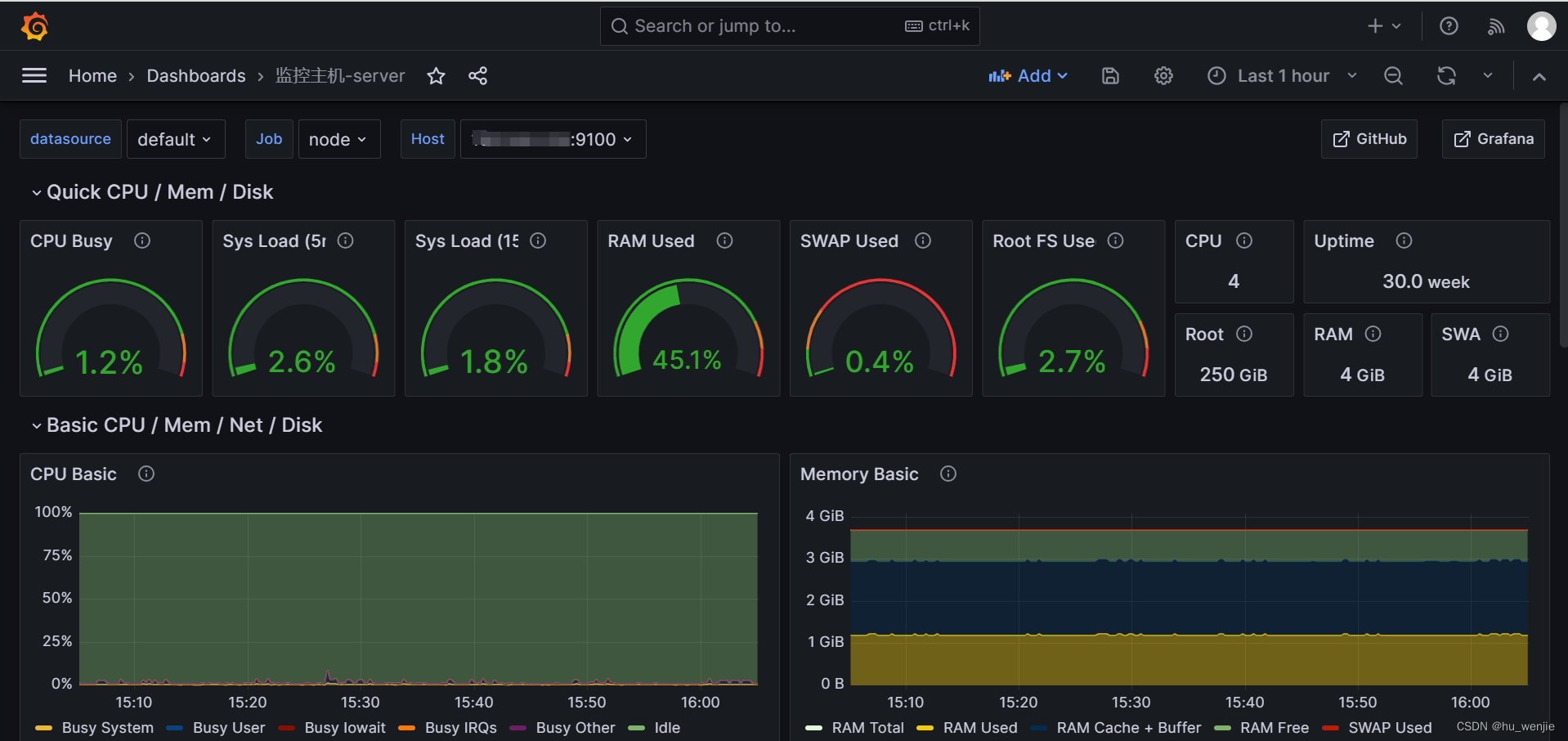Show Uptime panel info icon

click(x=1404, y=240)
